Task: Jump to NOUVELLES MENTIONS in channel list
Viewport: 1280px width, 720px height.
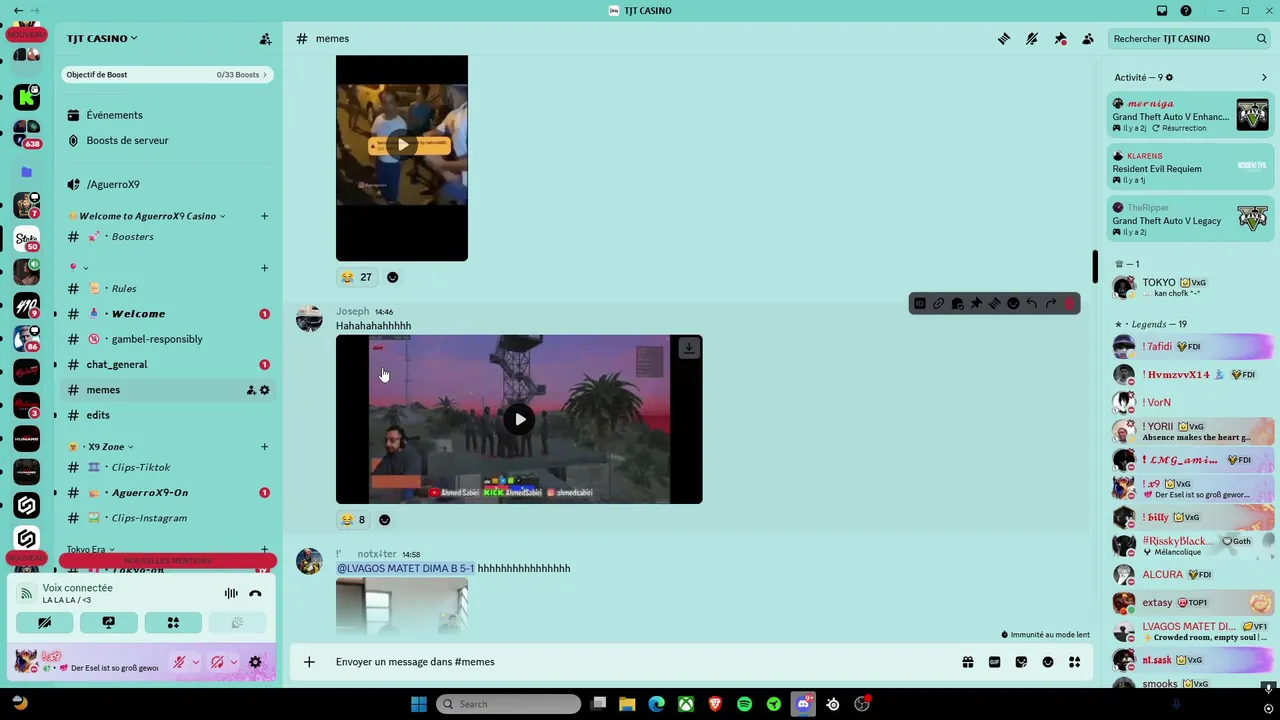Action: 167,561
